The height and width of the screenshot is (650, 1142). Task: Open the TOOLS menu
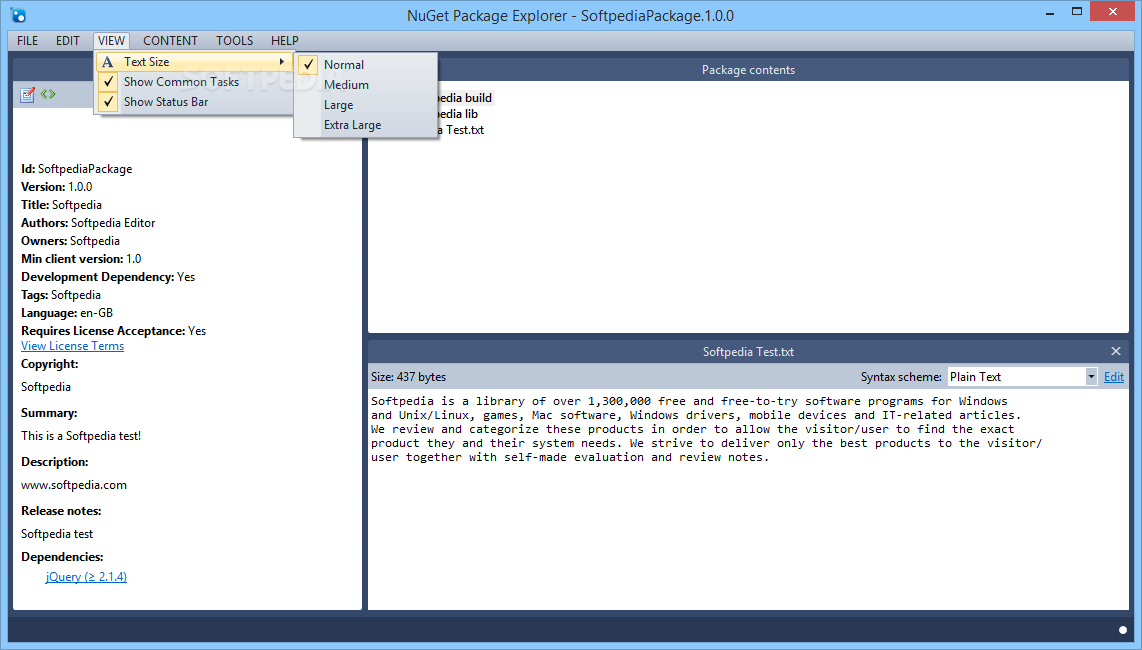(x=235, y=41)
